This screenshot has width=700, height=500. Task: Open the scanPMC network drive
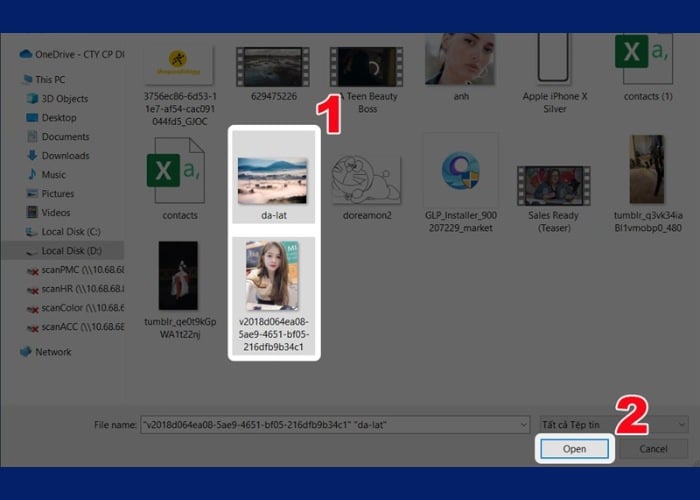[x=80, y=270]
